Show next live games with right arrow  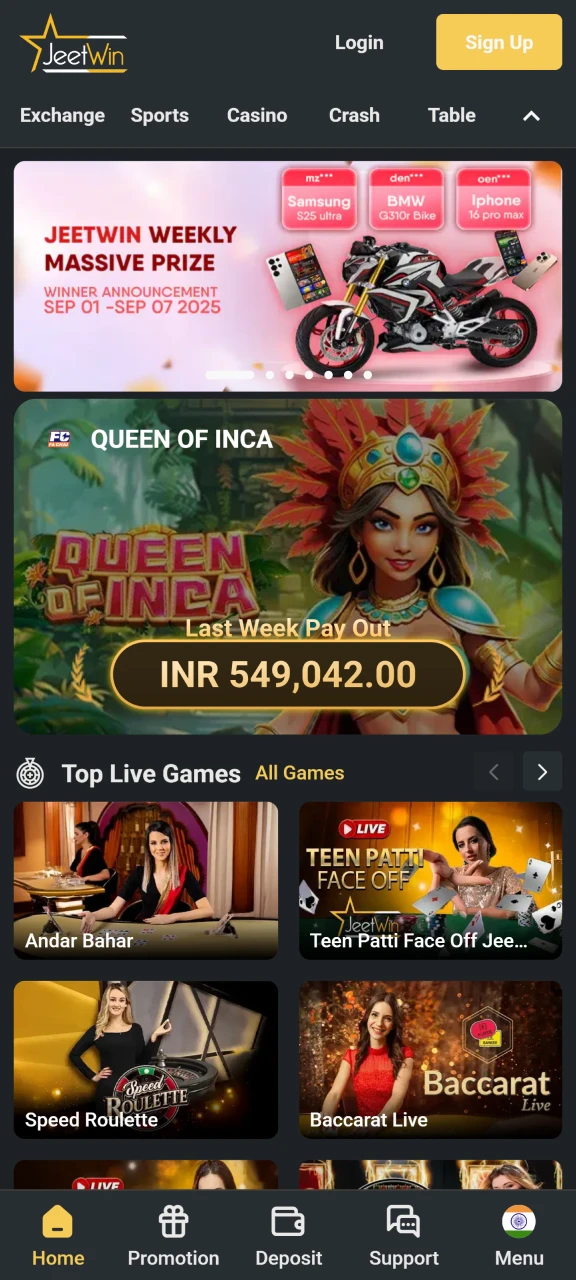(x=542, y=772)
